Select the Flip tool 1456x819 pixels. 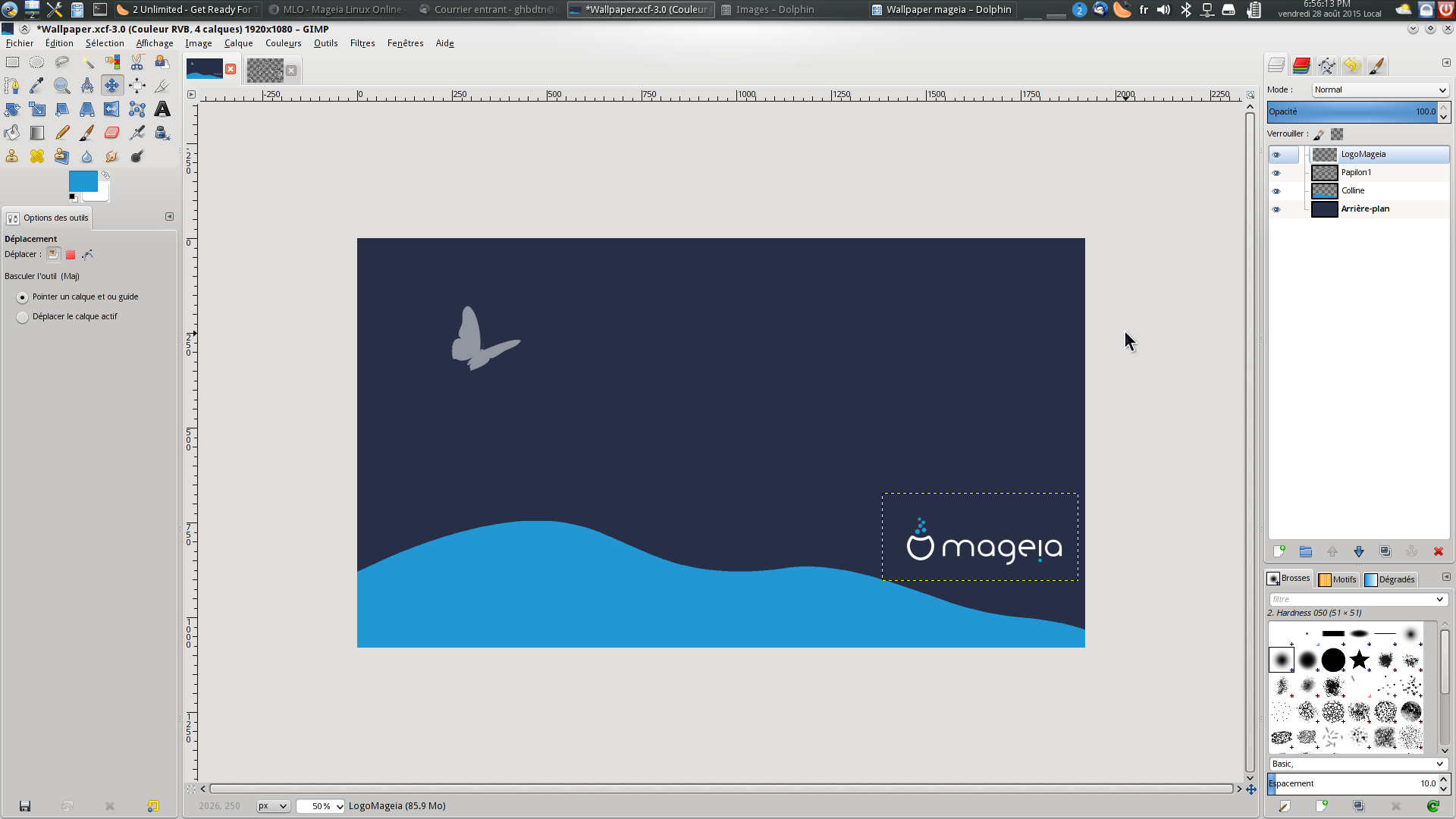click(x=112, y=109)
